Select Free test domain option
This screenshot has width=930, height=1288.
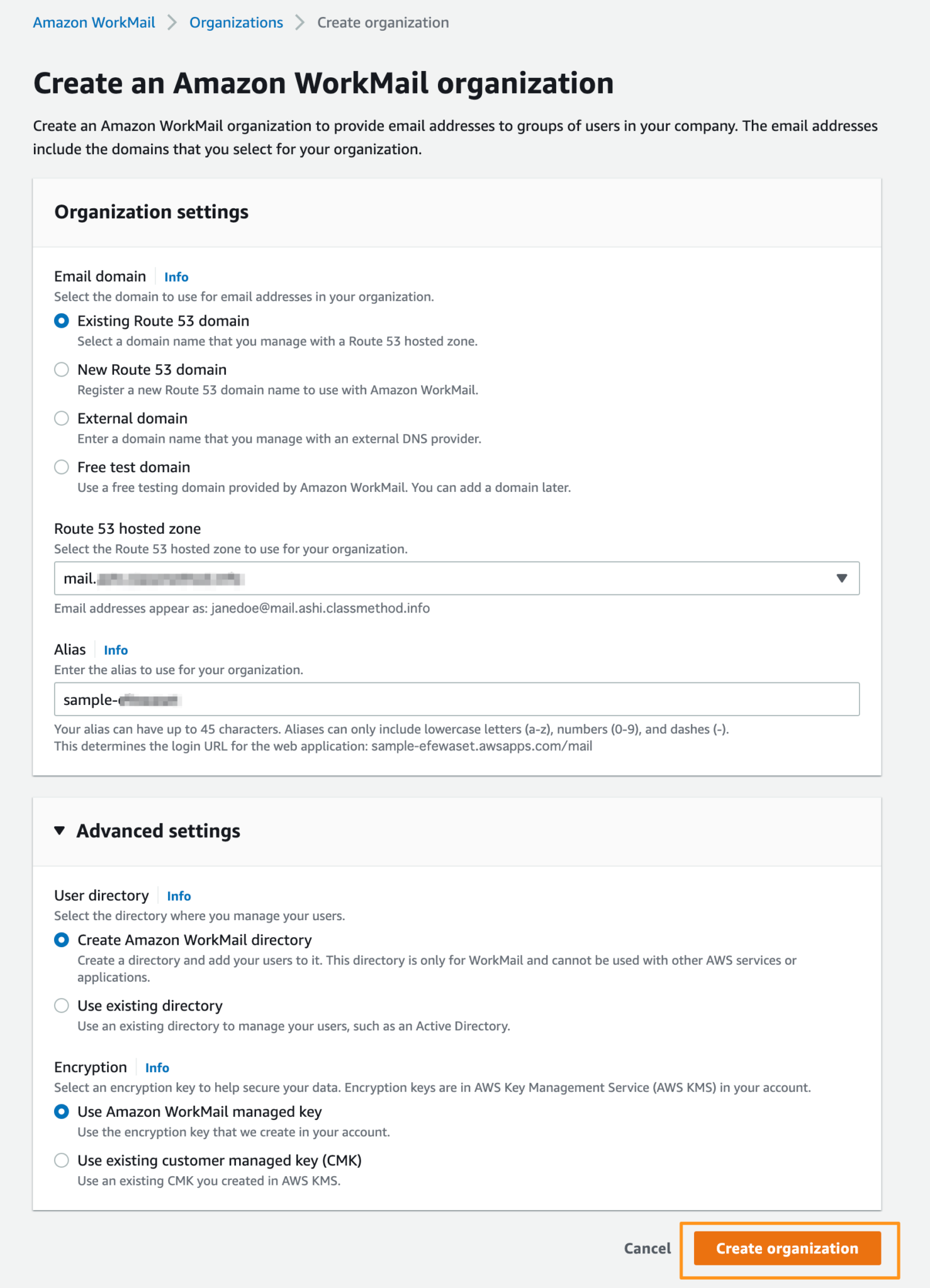point(62,467)
